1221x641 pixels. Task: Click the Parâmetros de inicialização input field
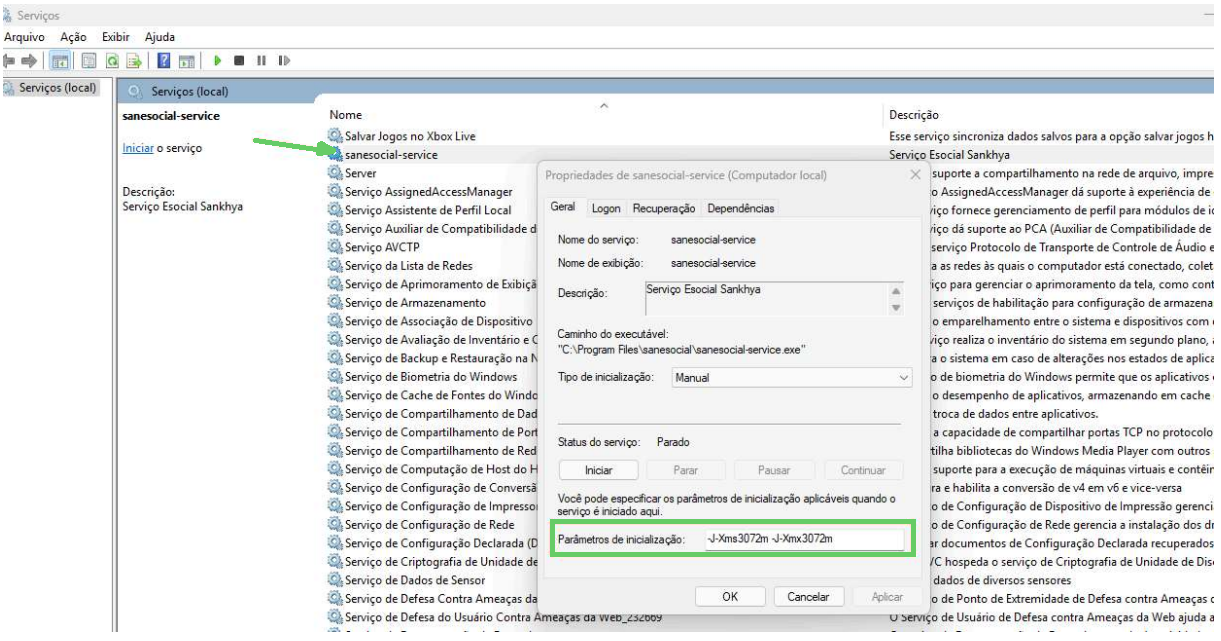tap(804, 539)
